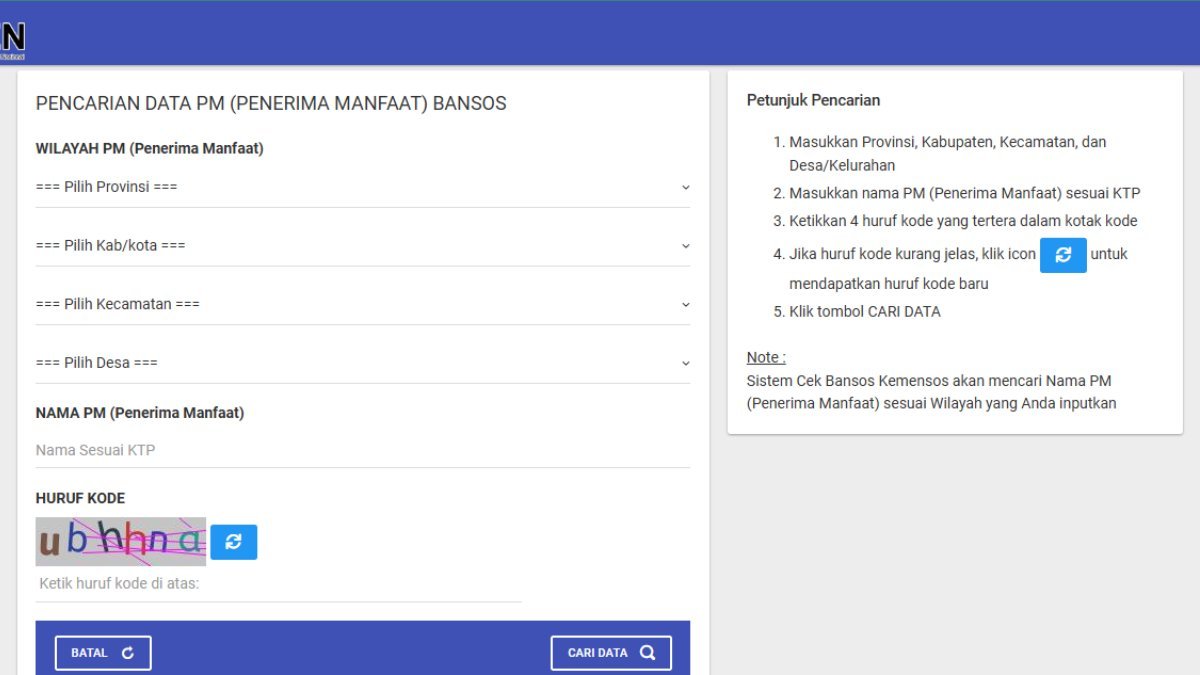Screen dimensions: 1200x675
Task: Click the chevron arrow on the Provinsi row
Action: 685,187
